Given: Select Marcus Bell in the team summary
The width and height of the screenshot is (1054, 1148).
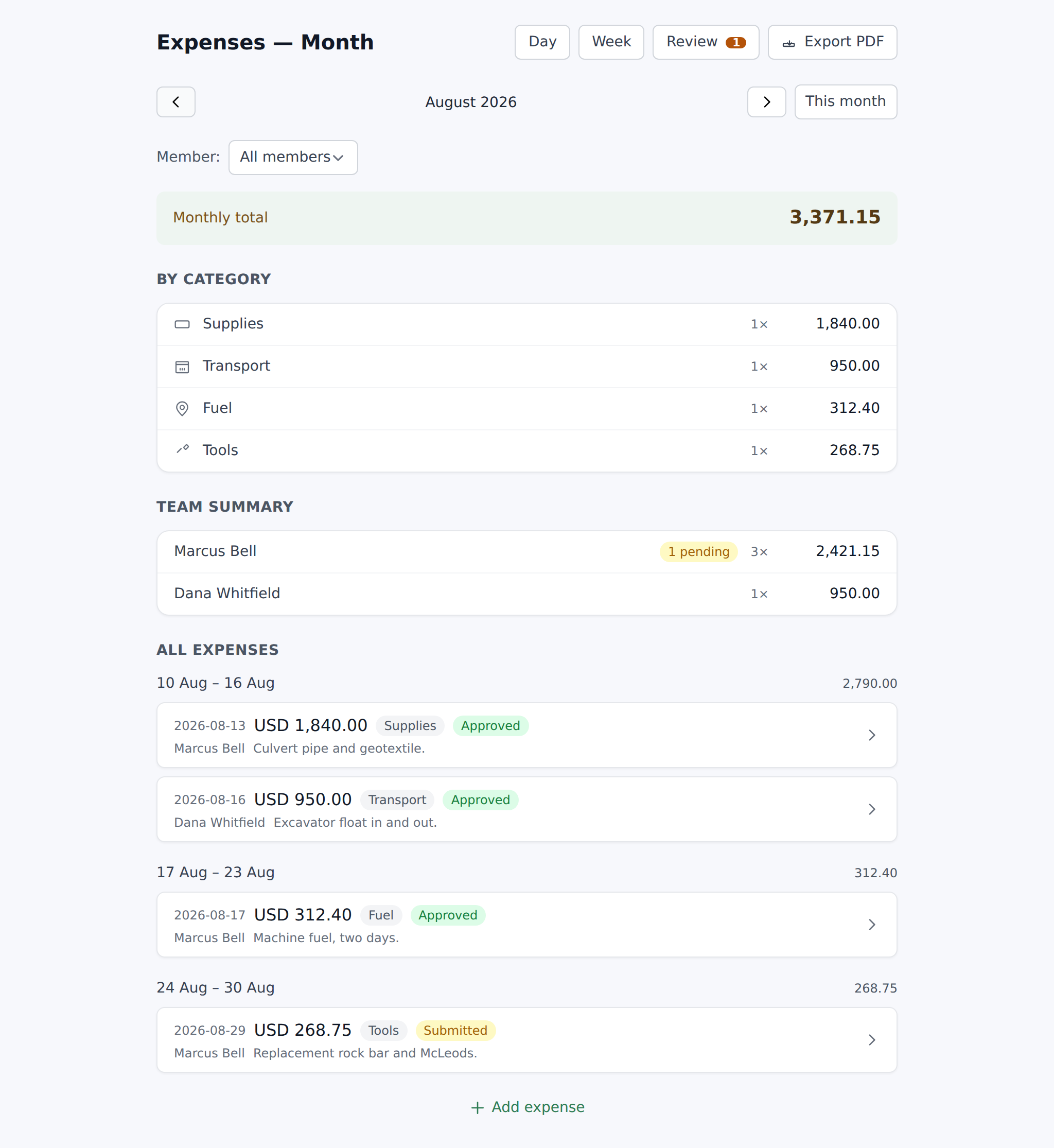Looking at the screenshot, I should coord(527,552).
